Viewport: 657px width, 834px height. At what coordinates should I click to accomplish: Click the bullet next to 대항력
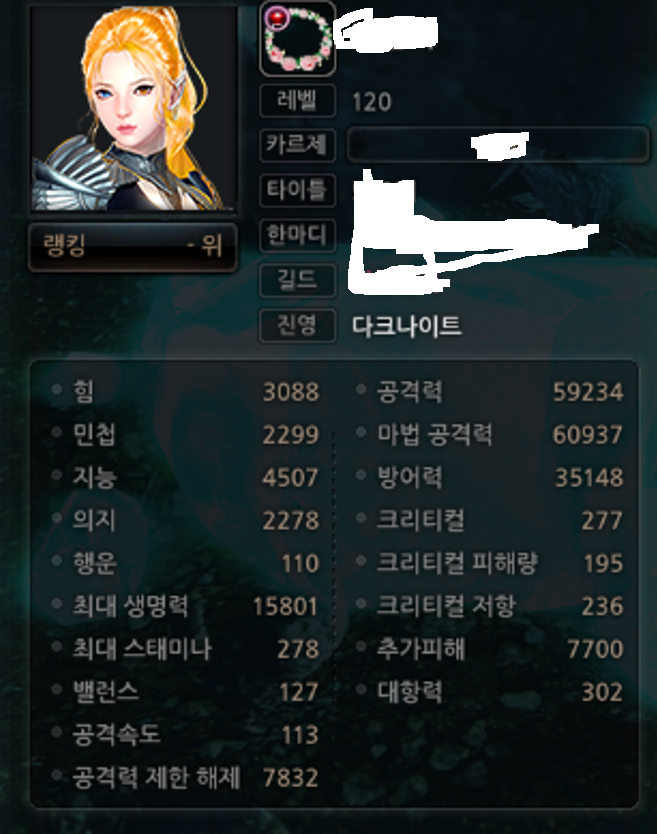pyautogui.click(x=361, y=689)
